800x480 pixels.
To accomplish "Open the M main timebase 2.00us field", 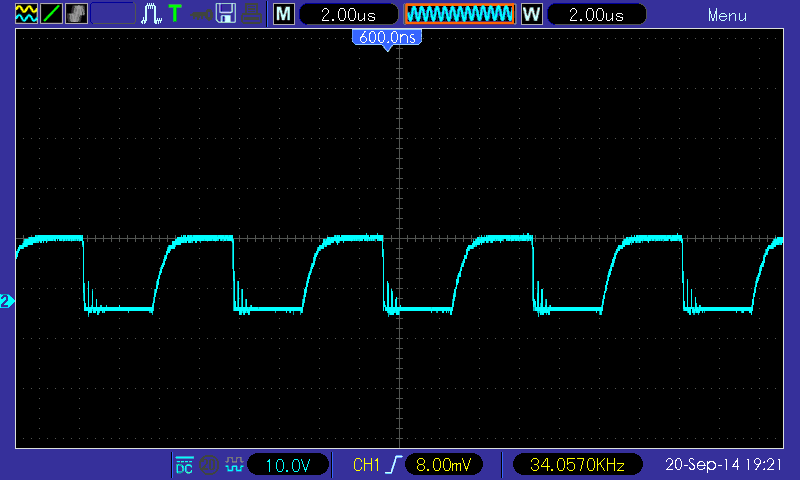I will click(x=348, y=14).
